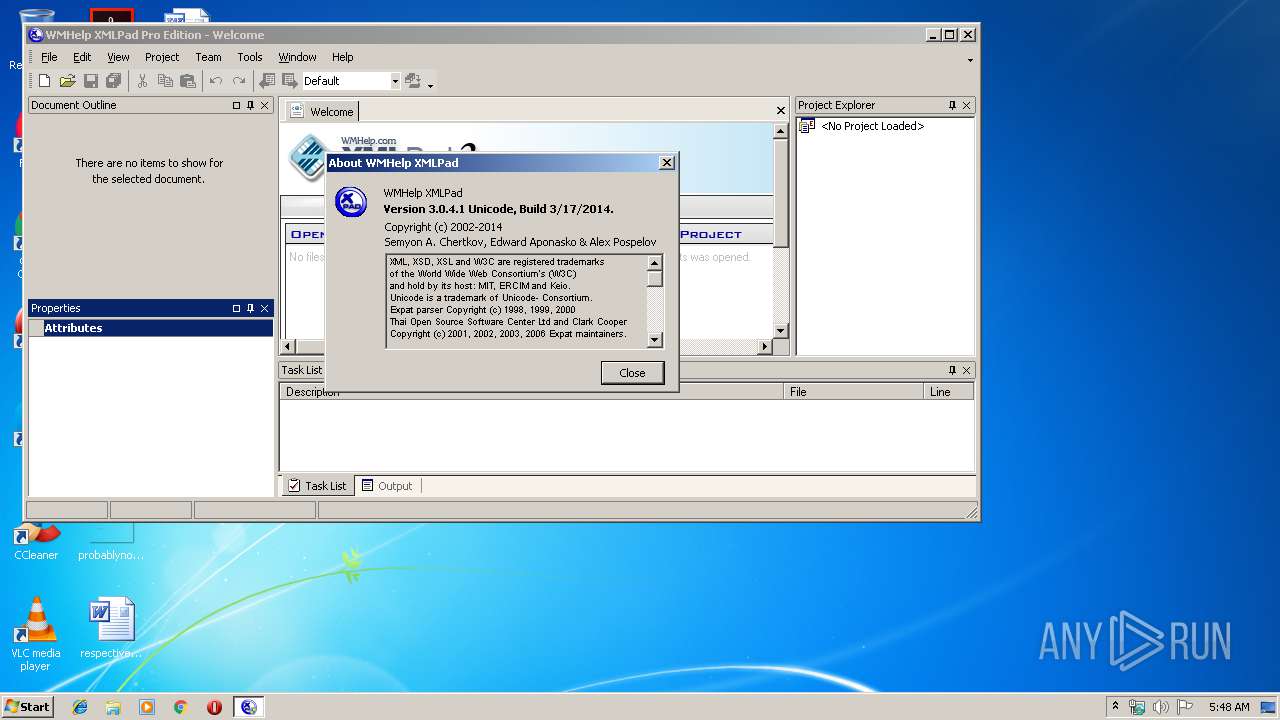Open the Project menu

click(162, 57)
